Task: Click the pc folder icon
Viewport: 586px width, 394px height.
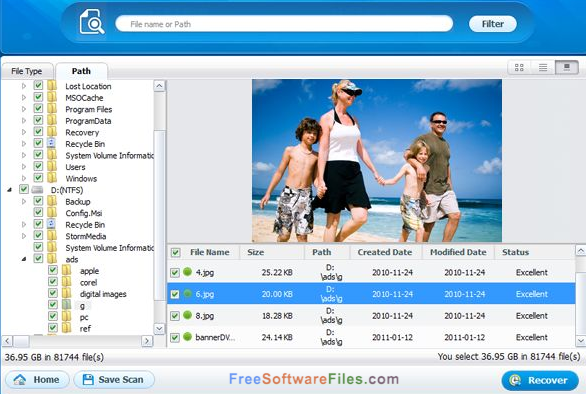Action: click(67, 317)
